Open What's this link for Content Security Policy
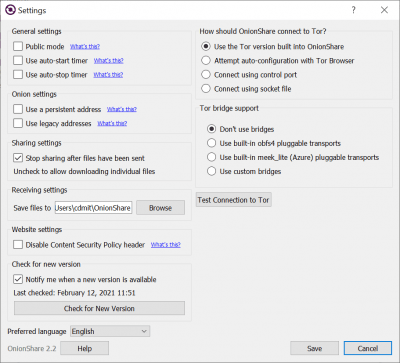The height and width of the screenshot is (363, 400). (x=165, y=245)
